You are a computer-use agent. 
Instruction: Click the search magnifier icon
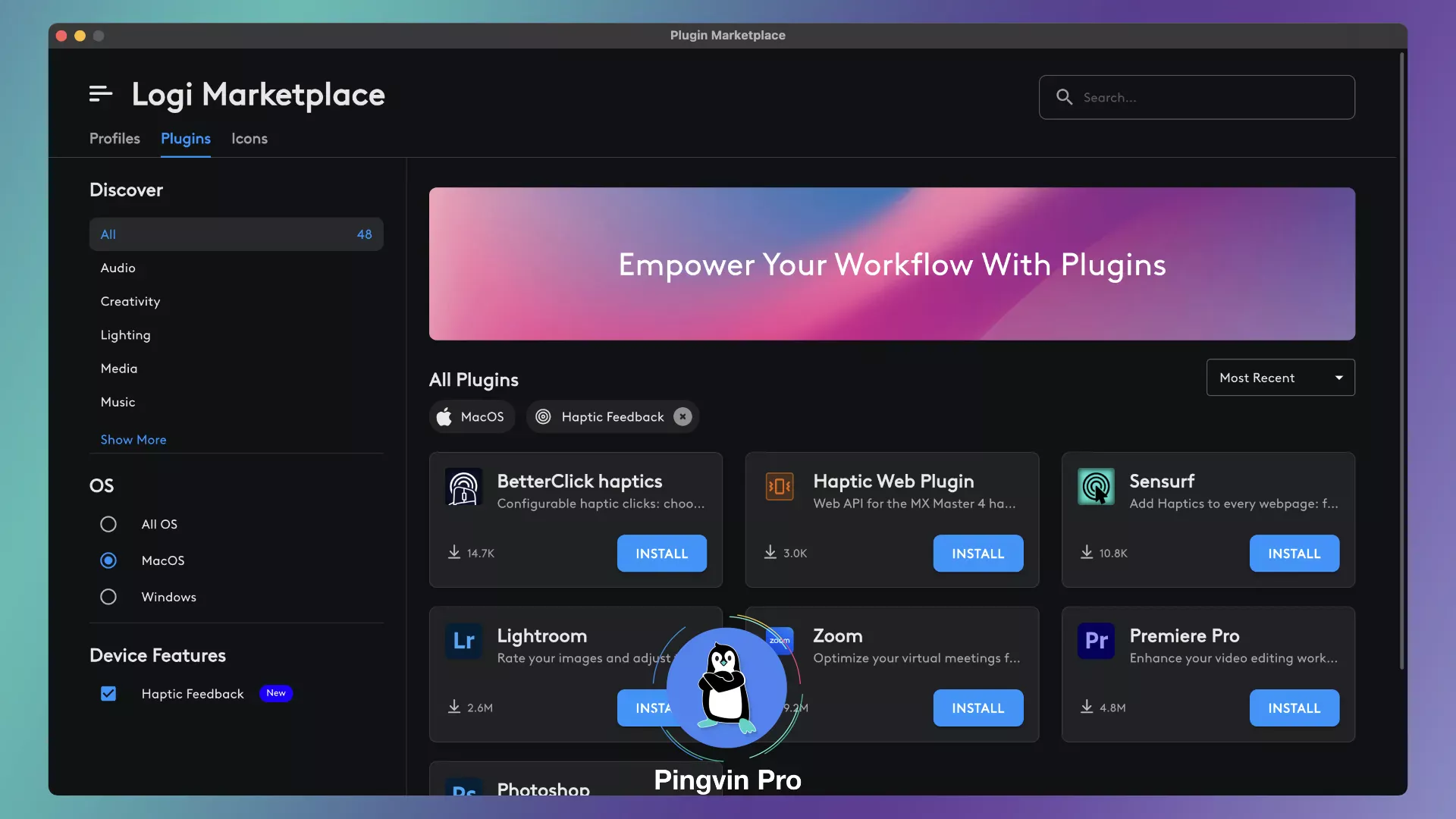(1064, 97)
